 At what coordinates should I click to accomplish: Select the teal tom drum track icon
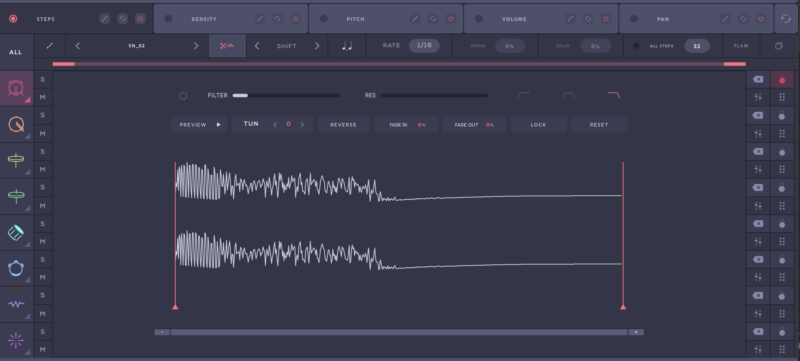point(16,233)
